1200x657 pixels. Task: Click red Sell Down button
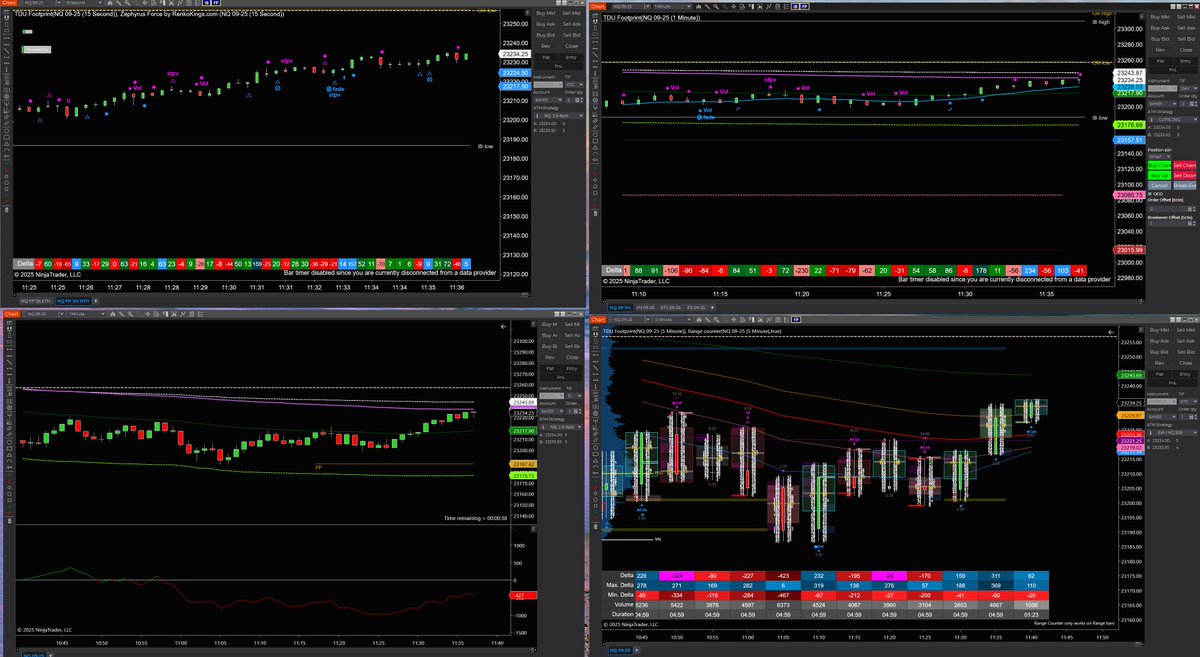pyautogui.click(x=1185, y=176)
